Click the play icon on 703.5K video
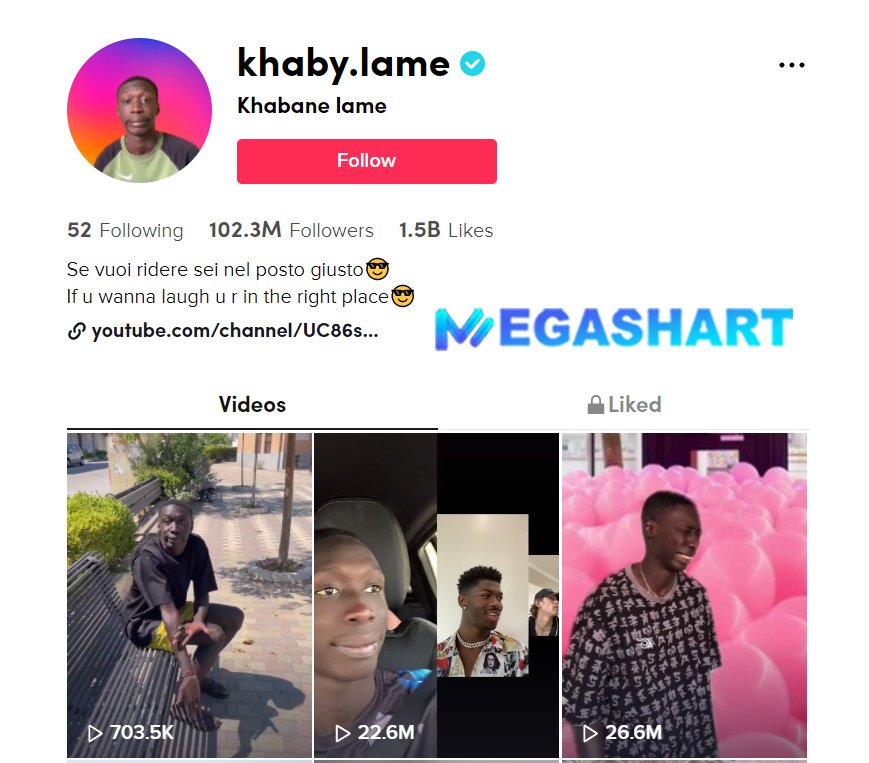Image resolution: width=869 pixels, height=763 pixels. [95, 733]
